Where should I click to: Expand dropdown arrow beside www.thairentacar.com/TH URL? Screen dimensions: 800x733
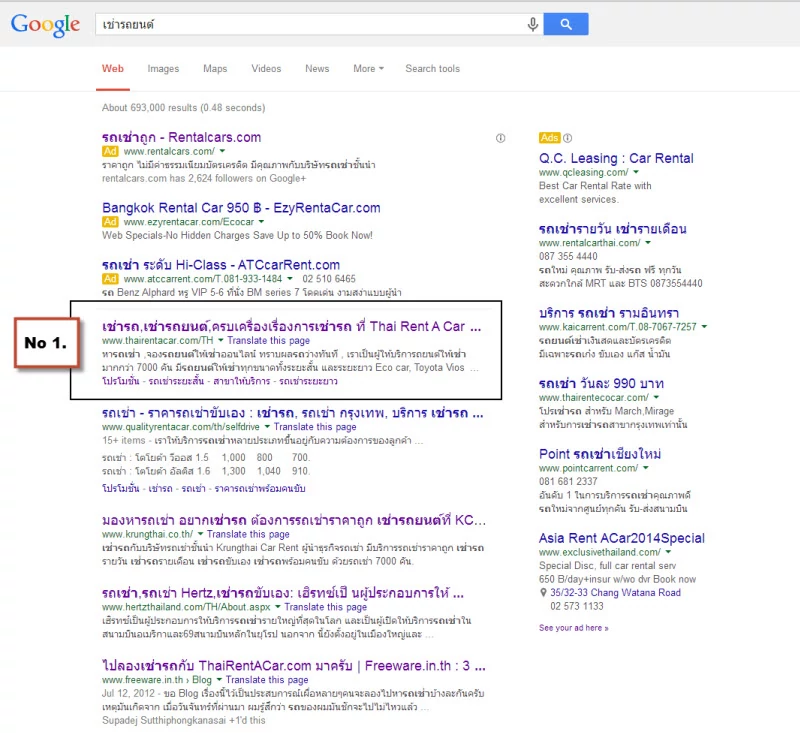pyautogui.click(x=220, y=340)
